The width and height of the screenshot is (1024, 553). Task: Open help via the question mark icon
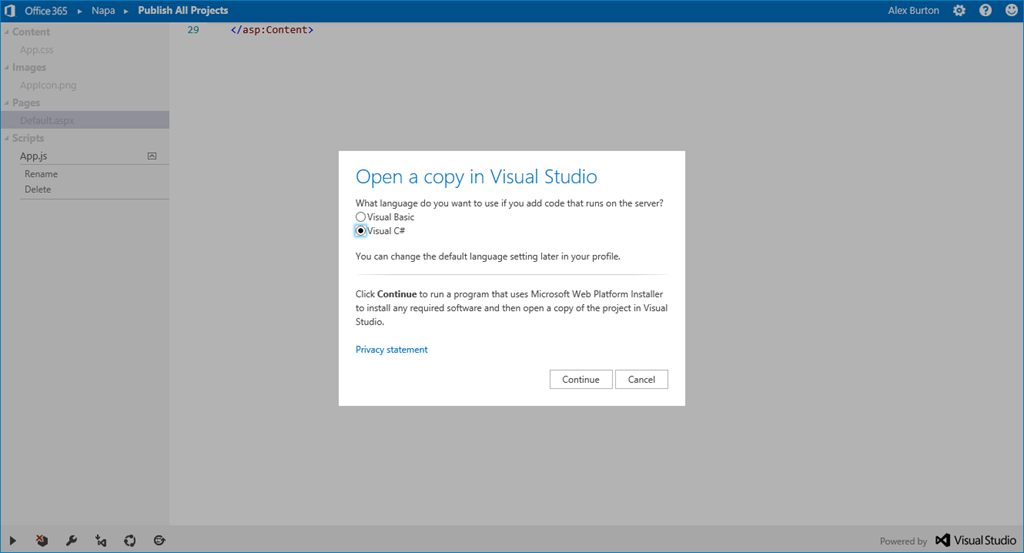click(x=985, y=10)
